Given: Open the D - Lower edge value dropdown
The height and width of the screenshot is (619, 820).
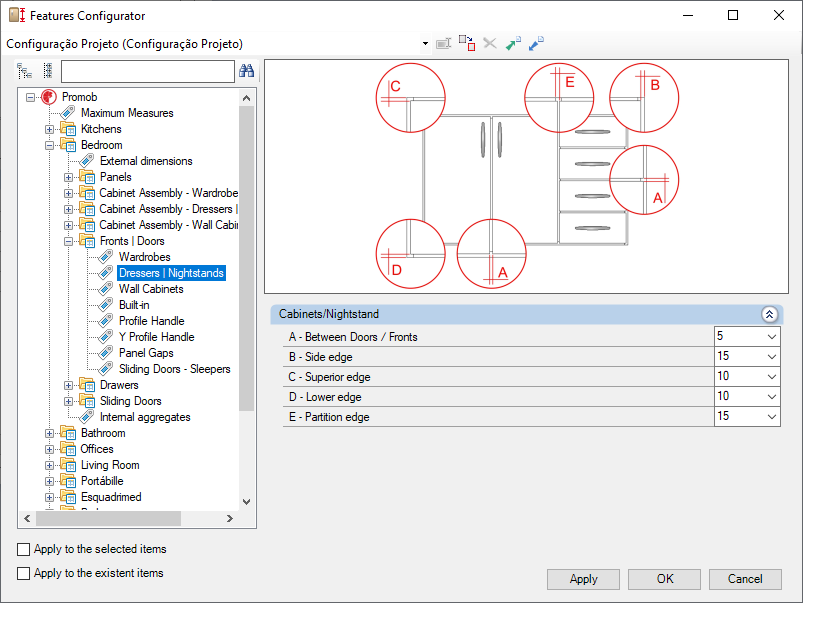Looking at the screenshot, I should coord(772,397).
